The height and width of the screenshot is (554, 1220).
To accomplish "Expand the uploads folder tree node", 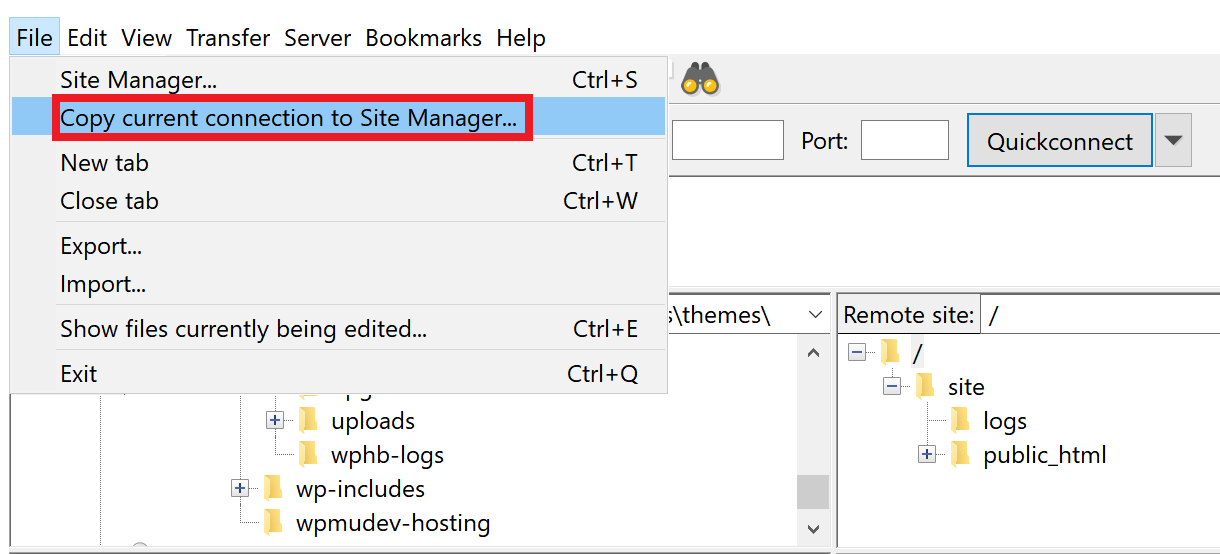I will click(x=275, y=421).
